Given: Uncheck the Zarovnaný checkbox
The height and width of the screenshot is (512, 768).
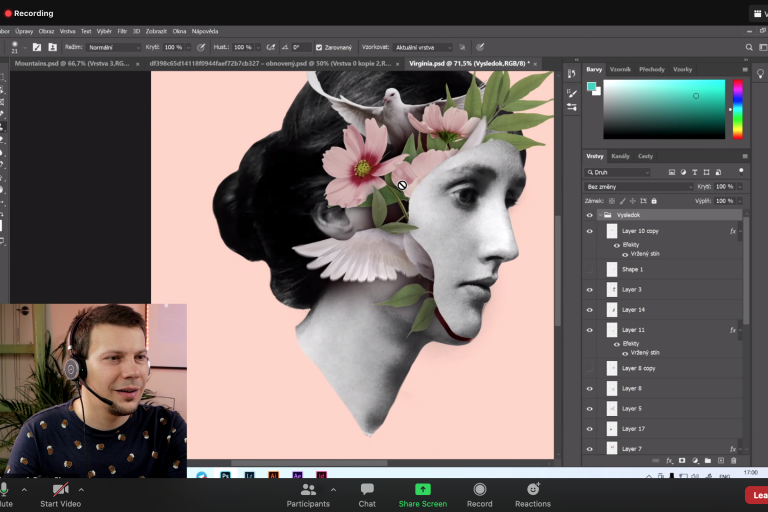Looking at the screenshot, I should (319, 47).
